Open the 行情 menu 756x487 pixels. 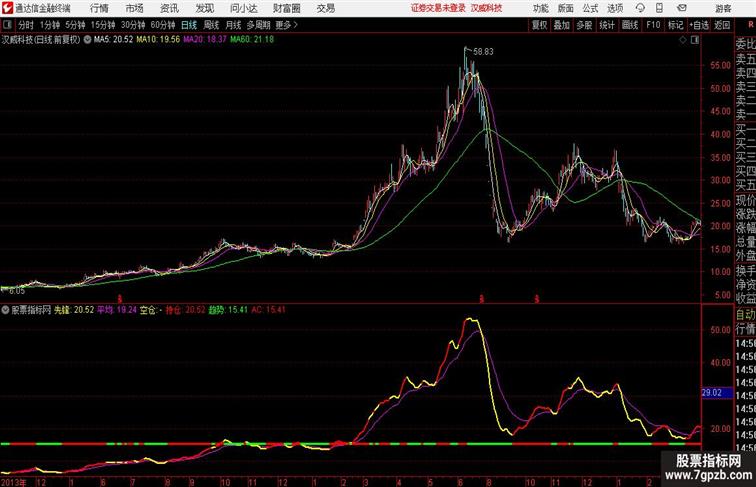click(99, 8)
